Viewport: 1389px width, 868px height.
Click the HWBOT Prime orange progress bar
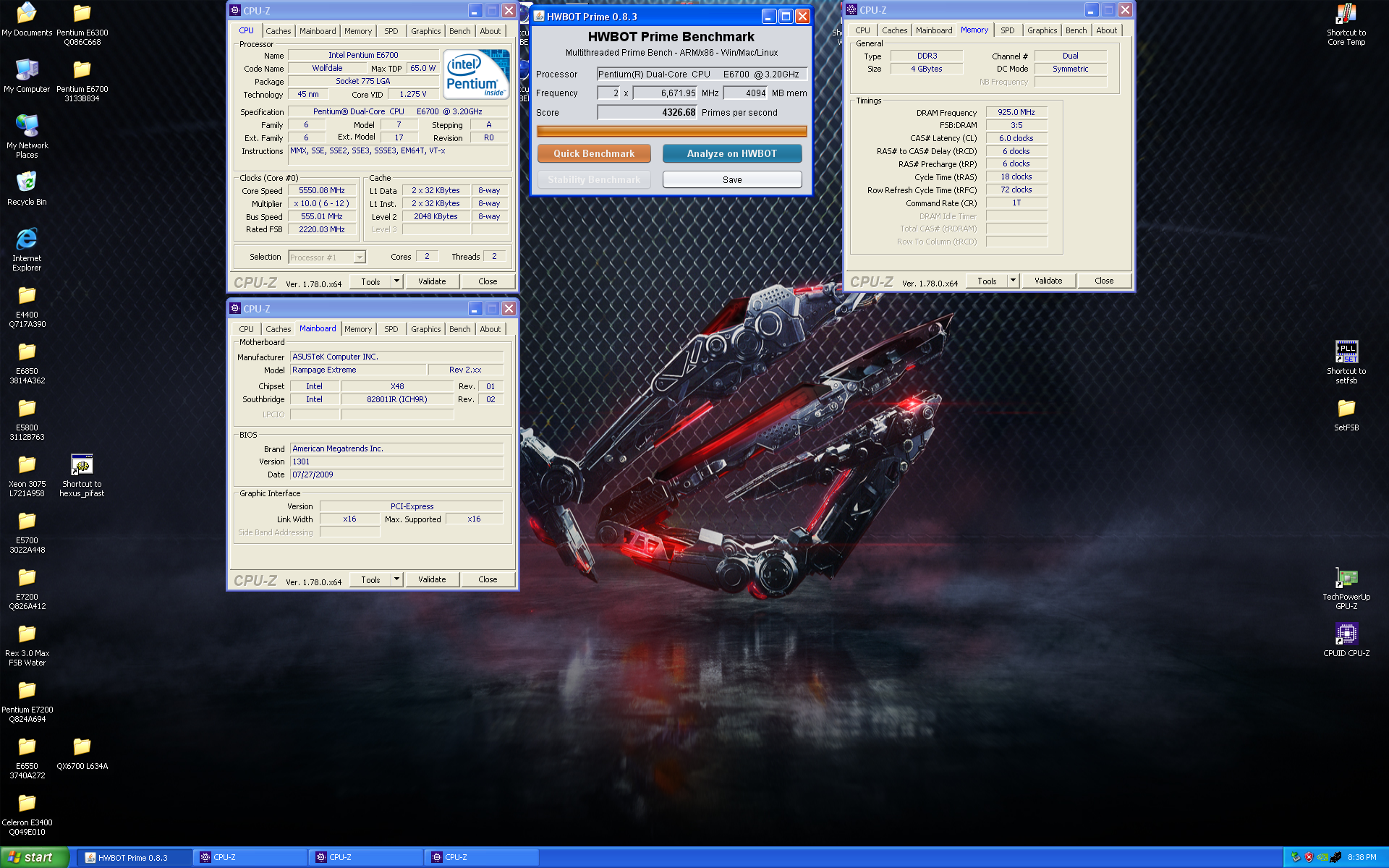pyautogui.click(x=671, y=131)
